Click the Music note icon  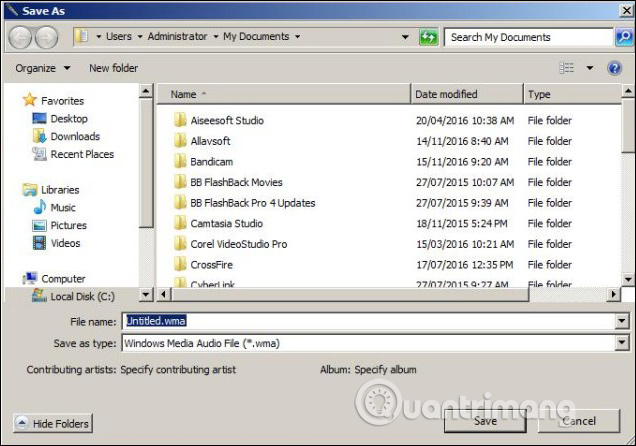click(x=39, y=207)
